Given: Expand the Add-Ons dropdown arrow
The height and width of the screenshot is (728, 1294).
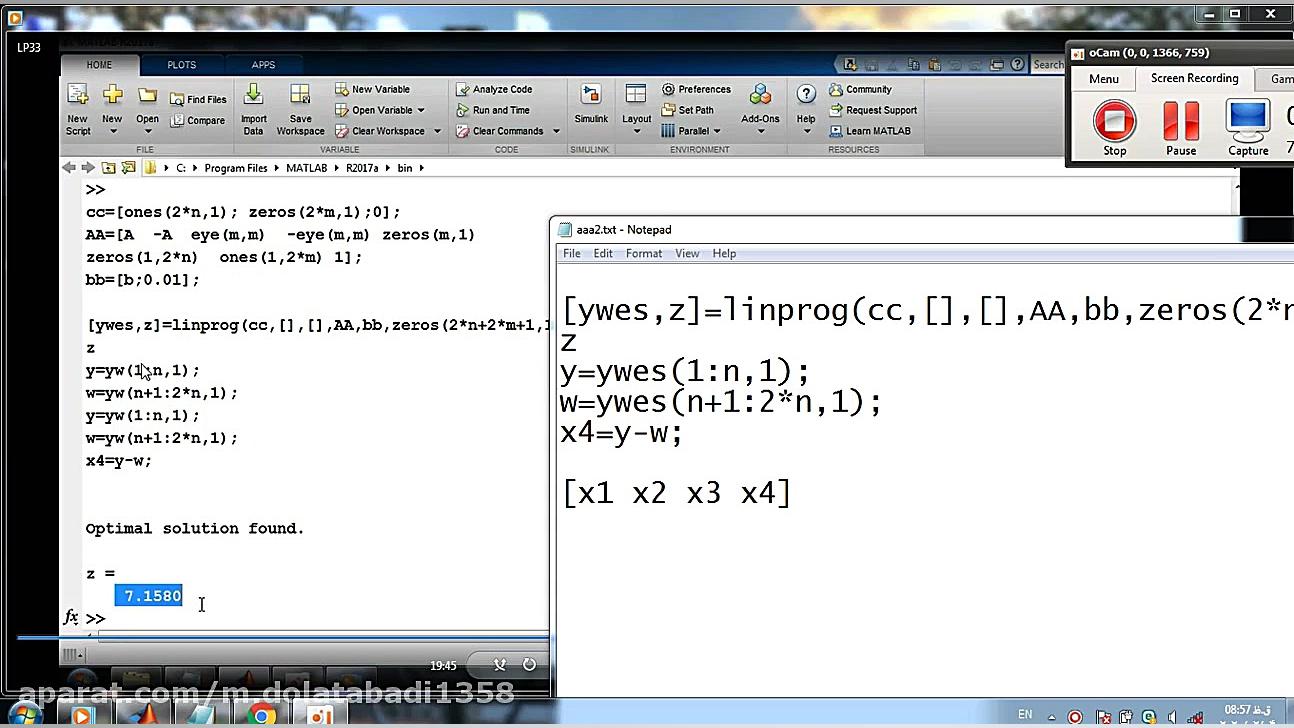Looking at the screenshot, I should coord(760,132).
